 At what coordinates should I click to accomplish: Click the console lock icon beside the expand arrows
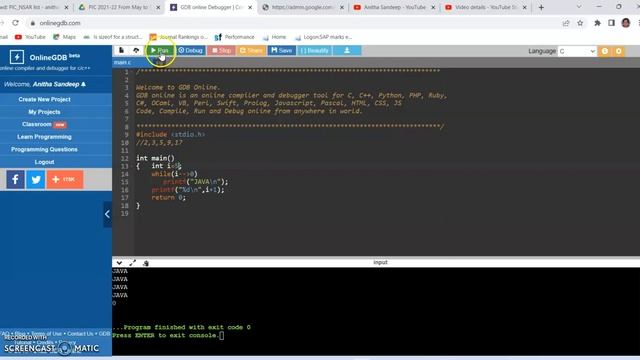(x=146, y=263)
